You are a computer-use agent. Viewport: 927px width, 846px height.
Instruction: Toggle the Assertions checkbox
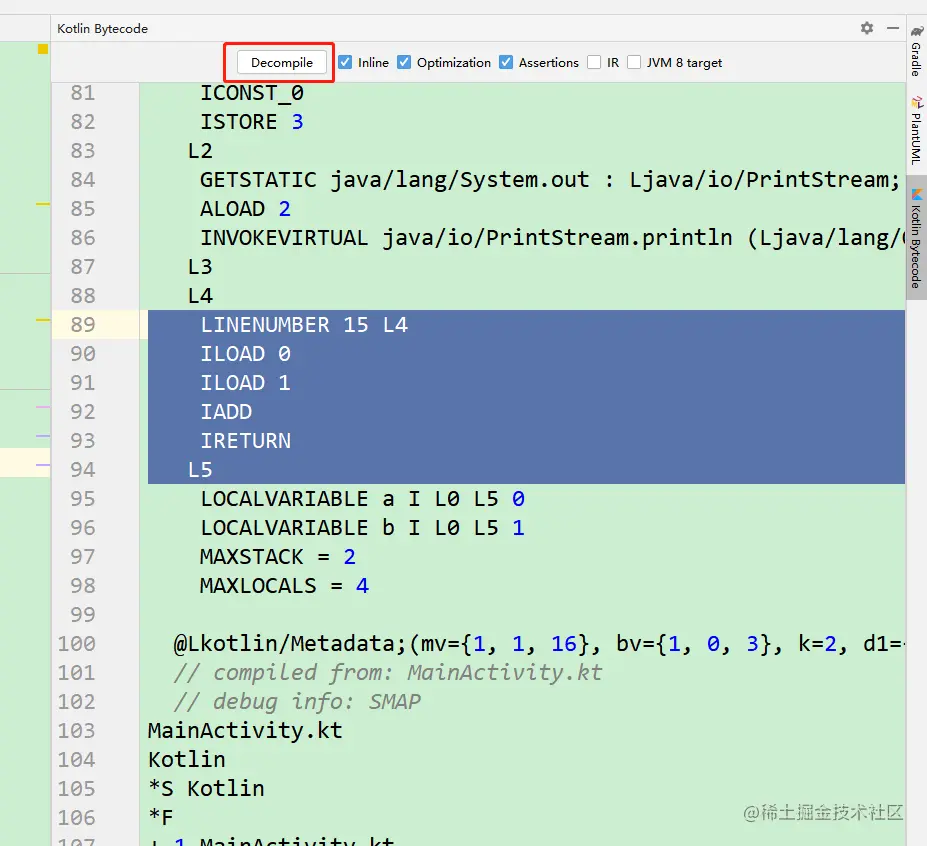pyautogui.click(x=506, y=63)
